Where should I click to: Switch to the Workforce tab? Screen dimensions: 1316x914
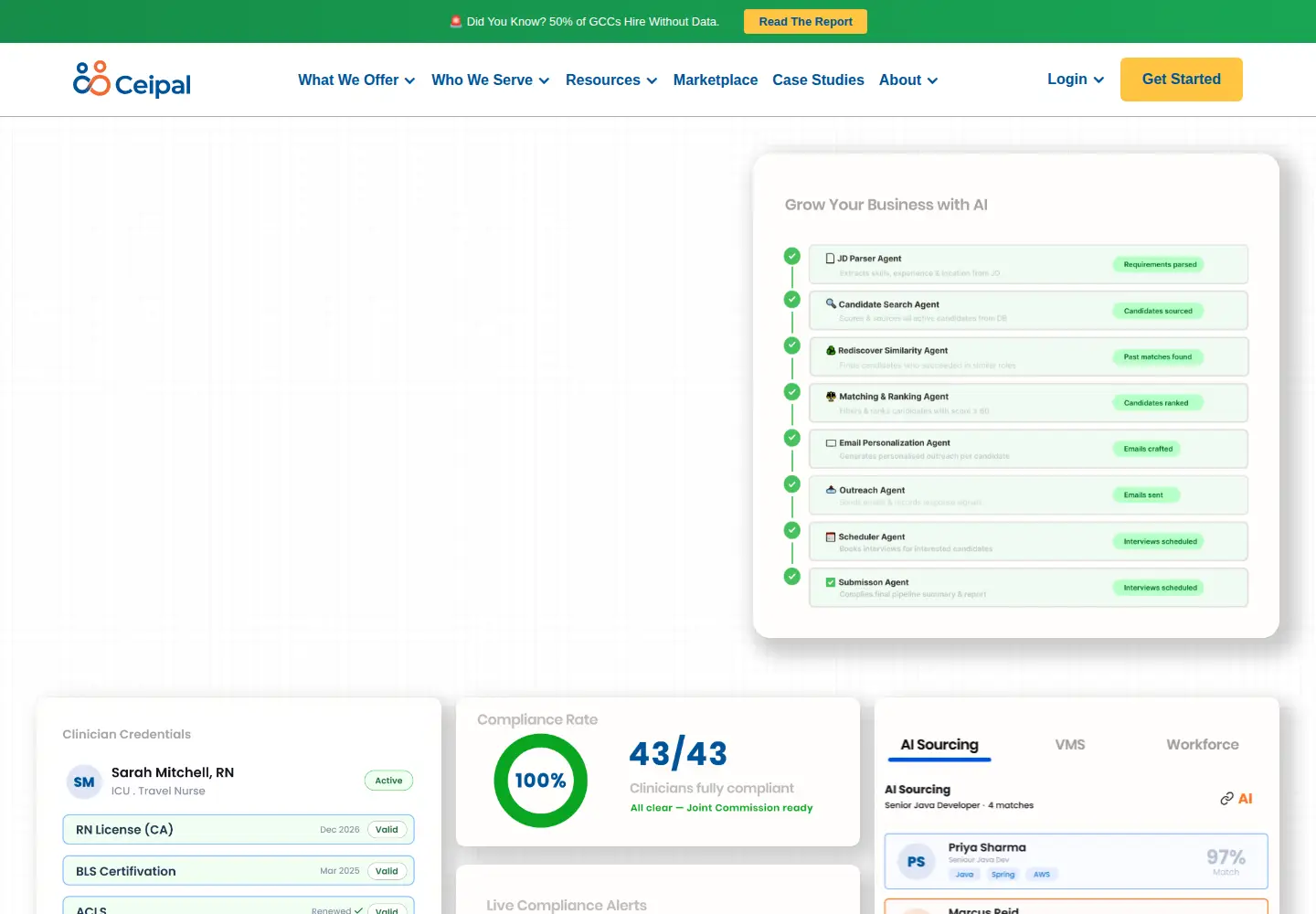pos(1203,745)
